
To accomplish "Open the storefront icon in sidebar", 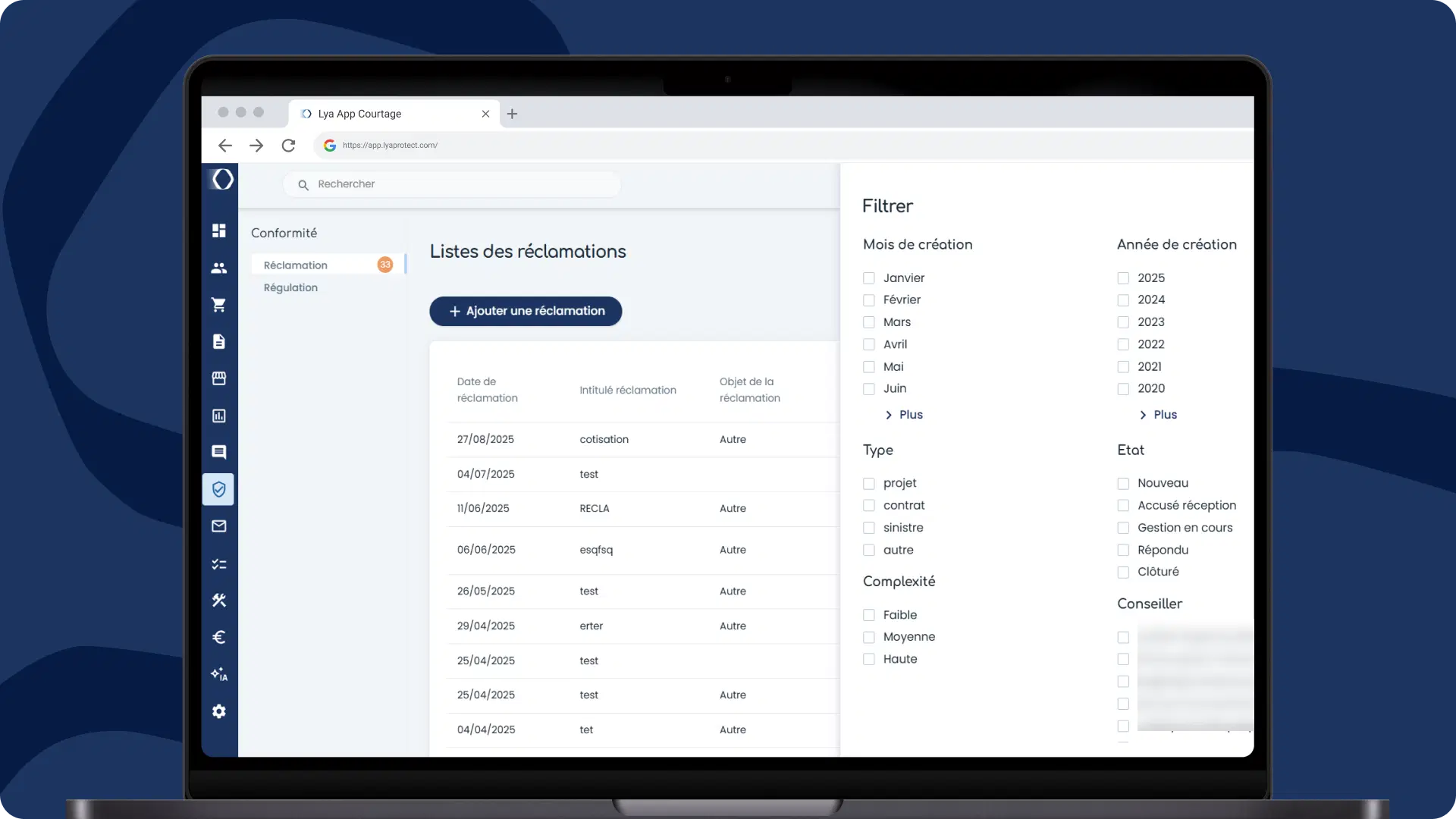I will (219, 378).
